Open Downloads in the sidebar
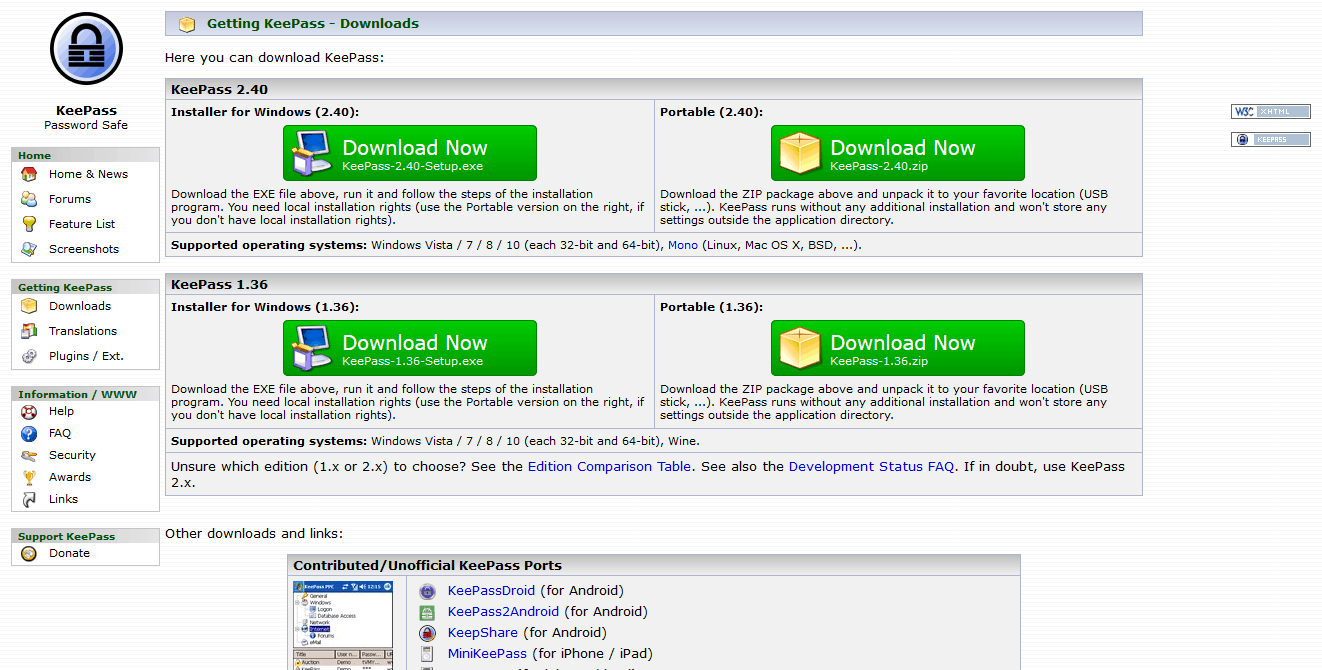Screen dimensions: 1322x670 (80, 306)
